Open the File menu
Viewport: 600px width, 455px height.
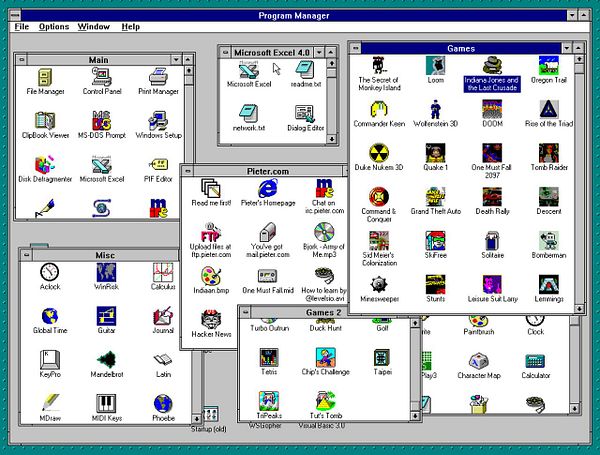click(22, 27)
